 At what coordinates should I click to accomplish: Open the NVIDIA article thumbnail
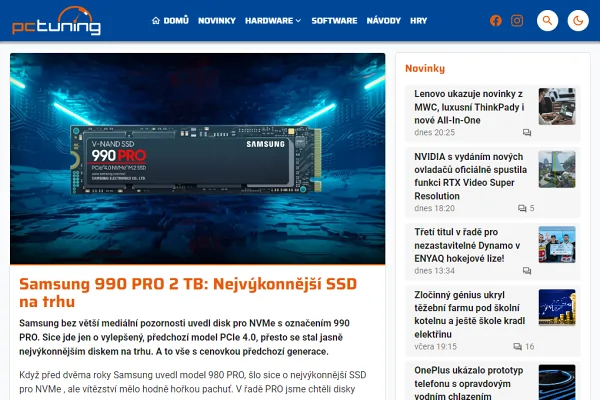(x=557, y=169)
